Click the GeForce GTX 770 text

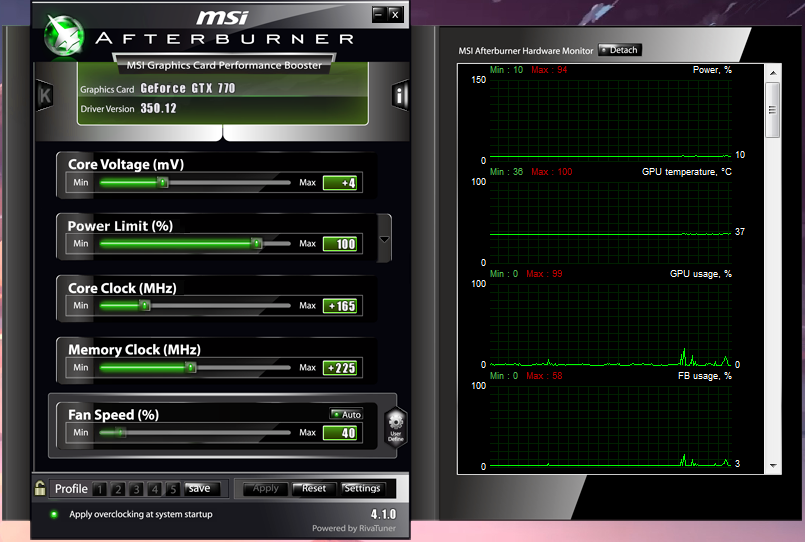point(187,88)
